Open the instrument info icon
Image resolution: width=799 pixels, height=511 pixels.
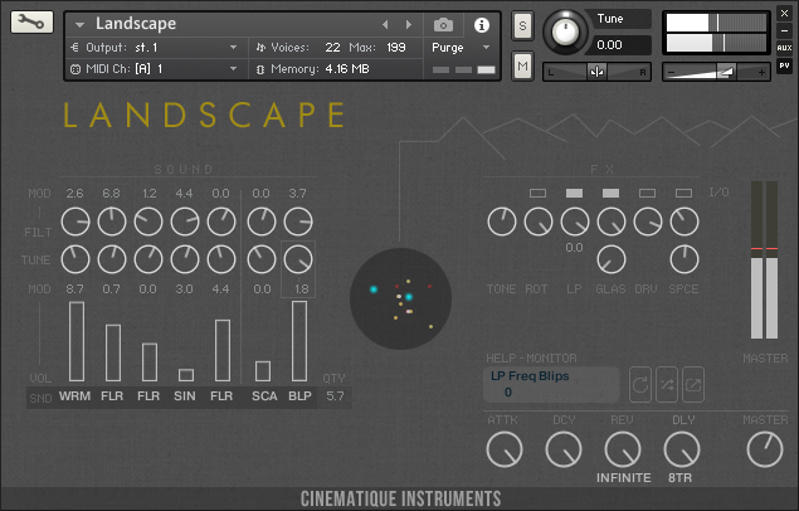click(481, 24)
